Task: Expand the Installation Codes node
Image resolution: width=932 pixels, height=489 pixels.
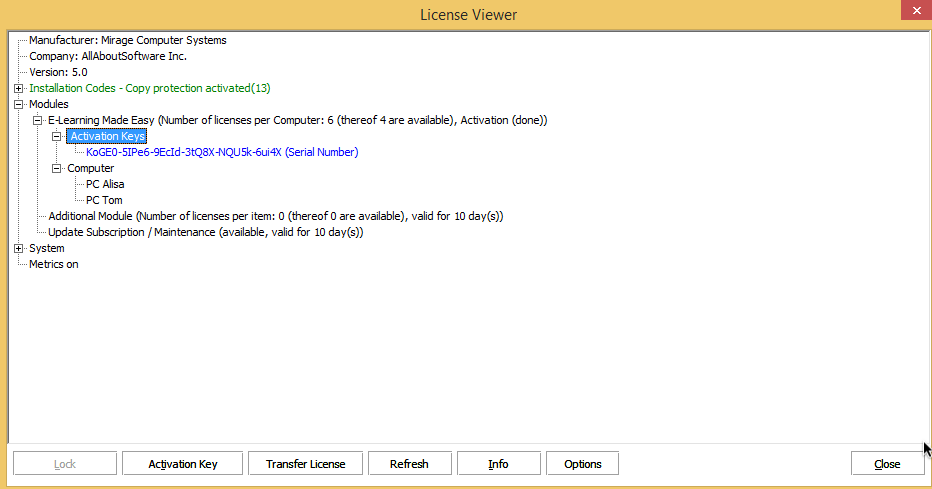Action: click(x=18, y=89)
